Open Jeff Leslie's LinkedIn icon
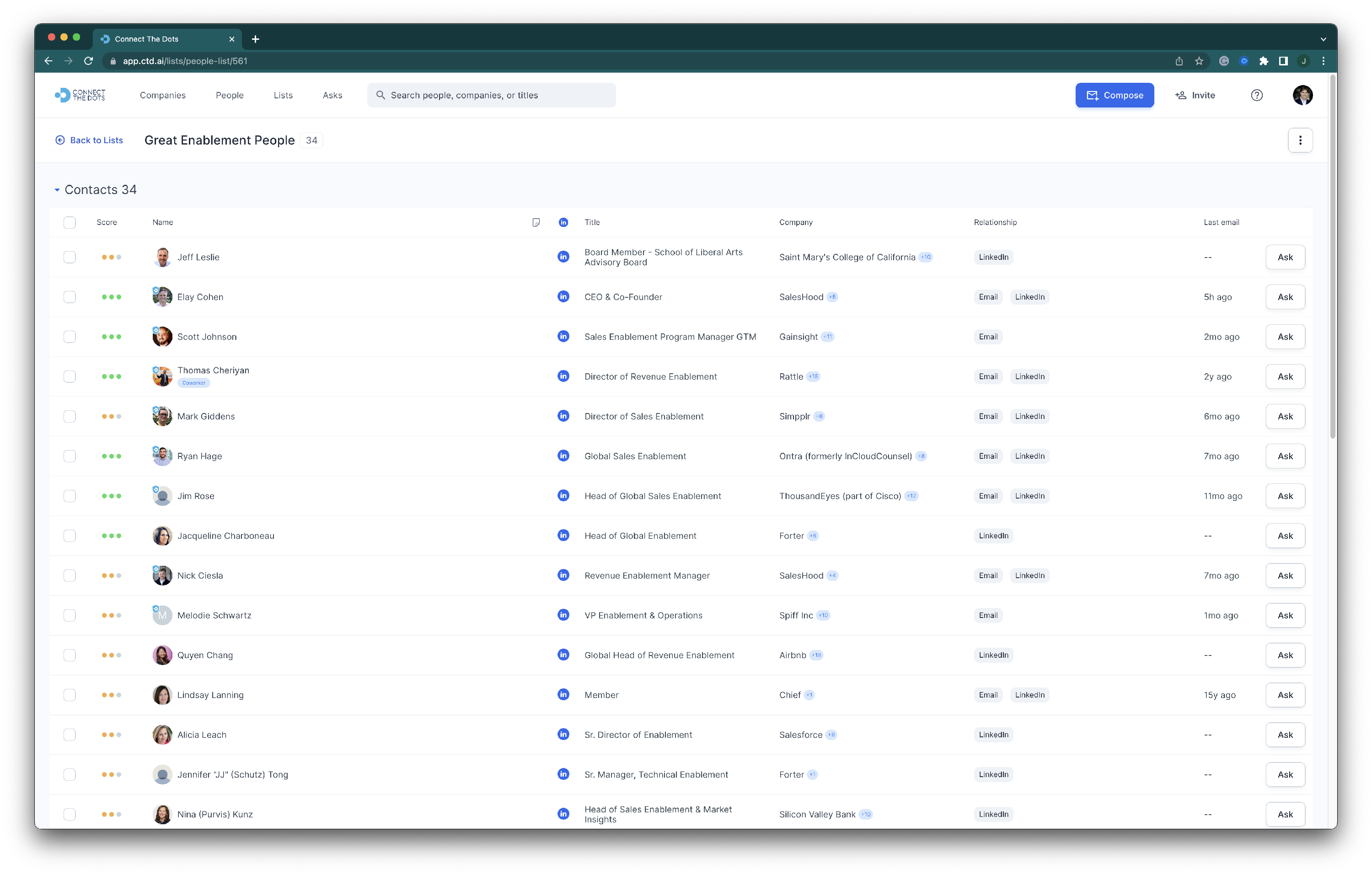This screenshot has width=1372, height=875. point(563,257)
